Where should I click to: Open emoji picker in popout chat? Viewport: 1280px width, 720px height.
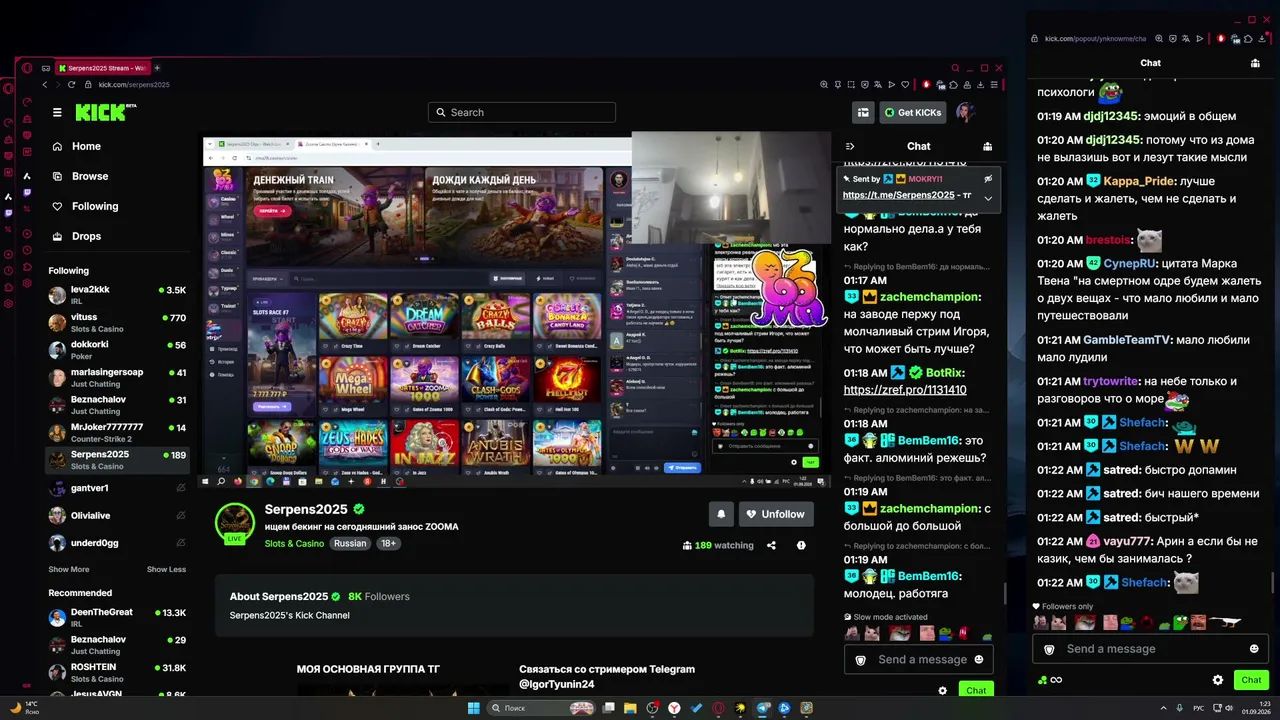pyautogui.click(x=1254, y=649)
